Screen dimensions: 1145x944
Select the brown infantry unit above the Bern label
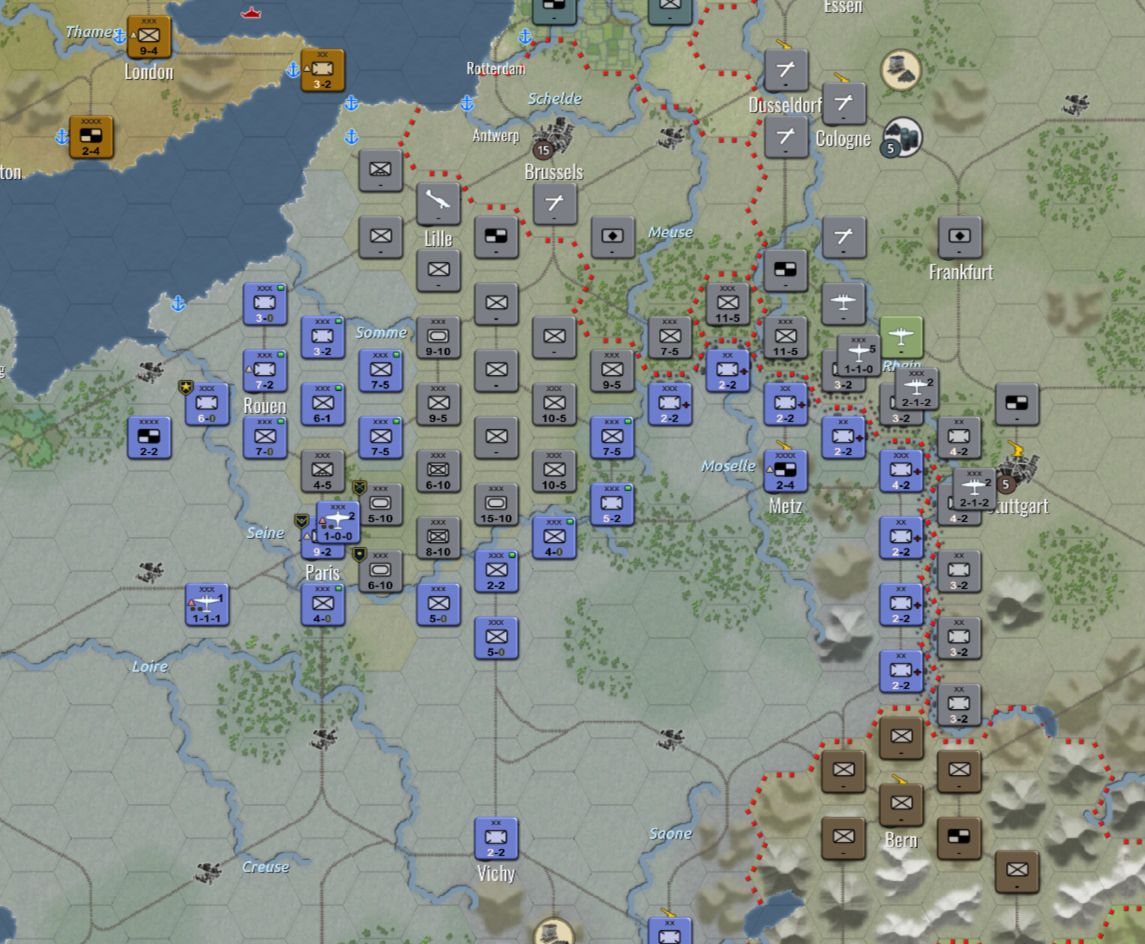[901, 805]
